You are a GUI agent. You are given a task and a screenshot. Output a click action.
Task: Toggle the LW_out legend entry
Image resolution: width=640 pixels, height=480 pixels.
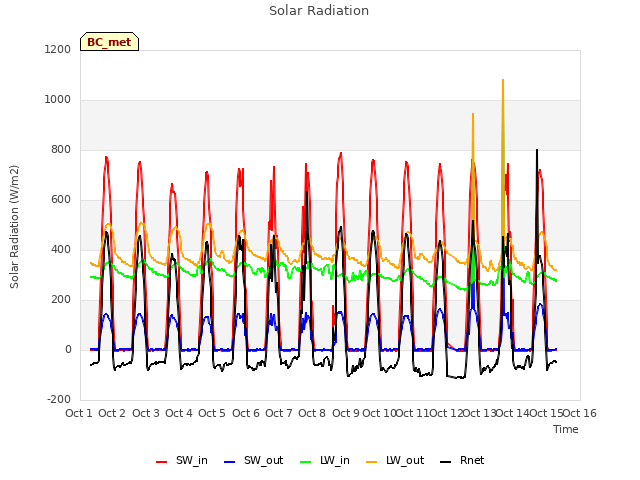pyautogui.click(x=395, y=461)
